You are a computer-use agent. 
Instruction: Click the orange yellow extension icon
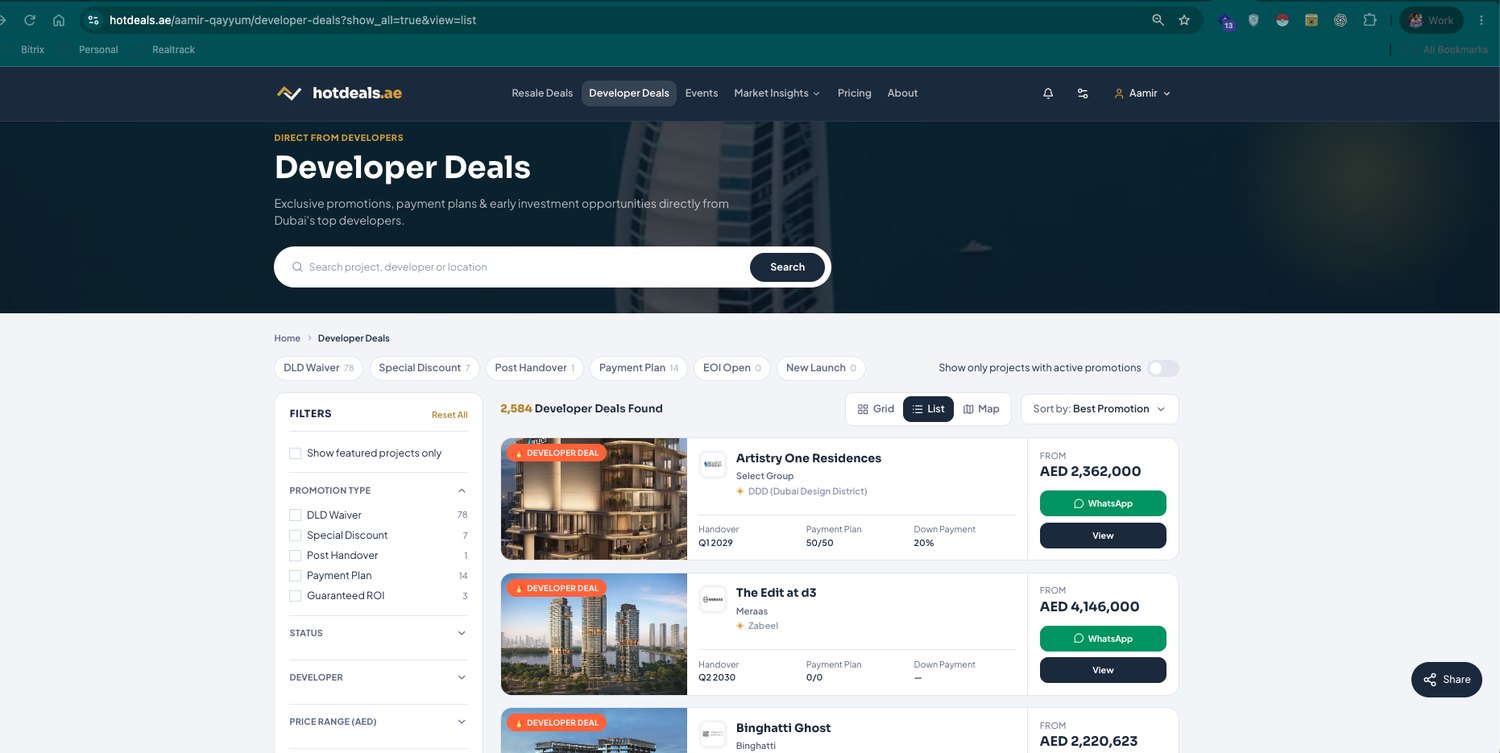(x=1311, y=20)
